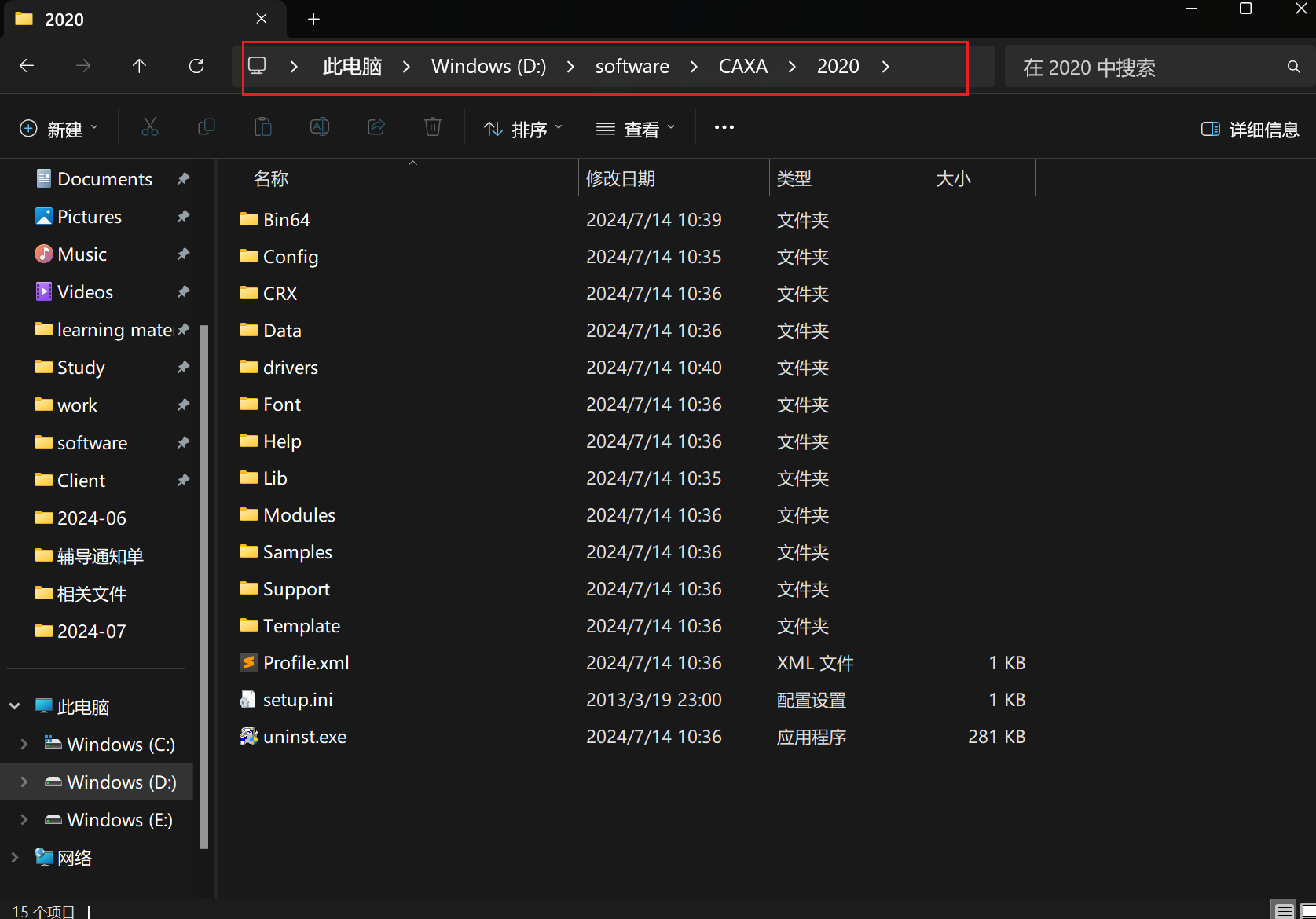Click the Delete trash icon
The image size is (1316, 919).
[433, 127]
